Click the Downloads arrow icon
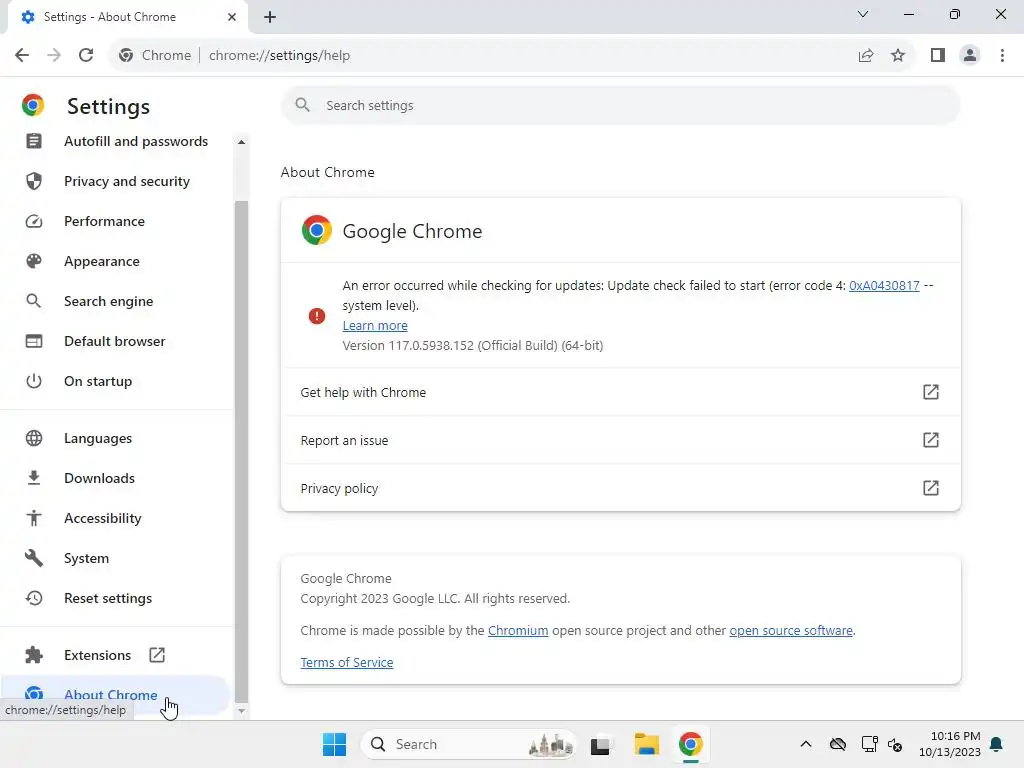The image size is (1024, 768). [34, 478]
